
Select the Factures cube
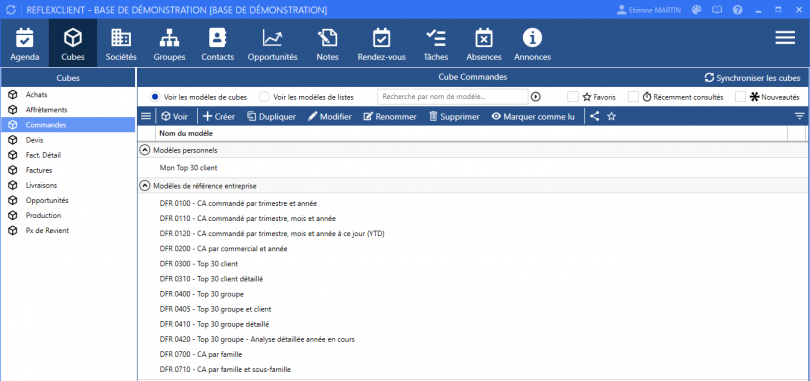[x=68, y=170]
